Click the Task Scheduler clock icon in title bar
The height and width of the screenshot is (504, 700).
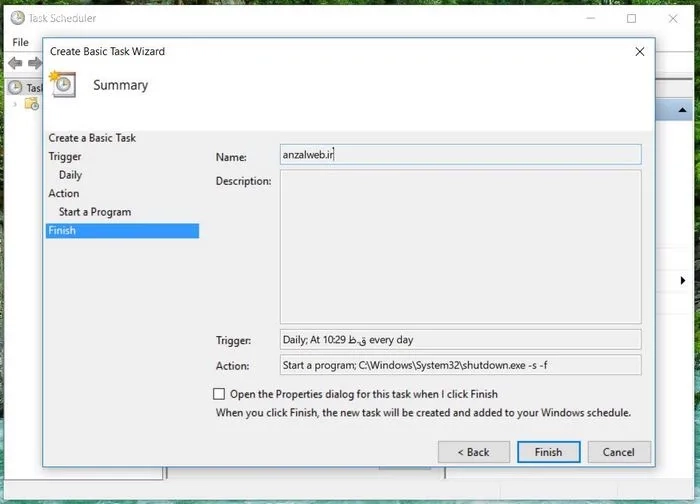click(x=17, y=18)
